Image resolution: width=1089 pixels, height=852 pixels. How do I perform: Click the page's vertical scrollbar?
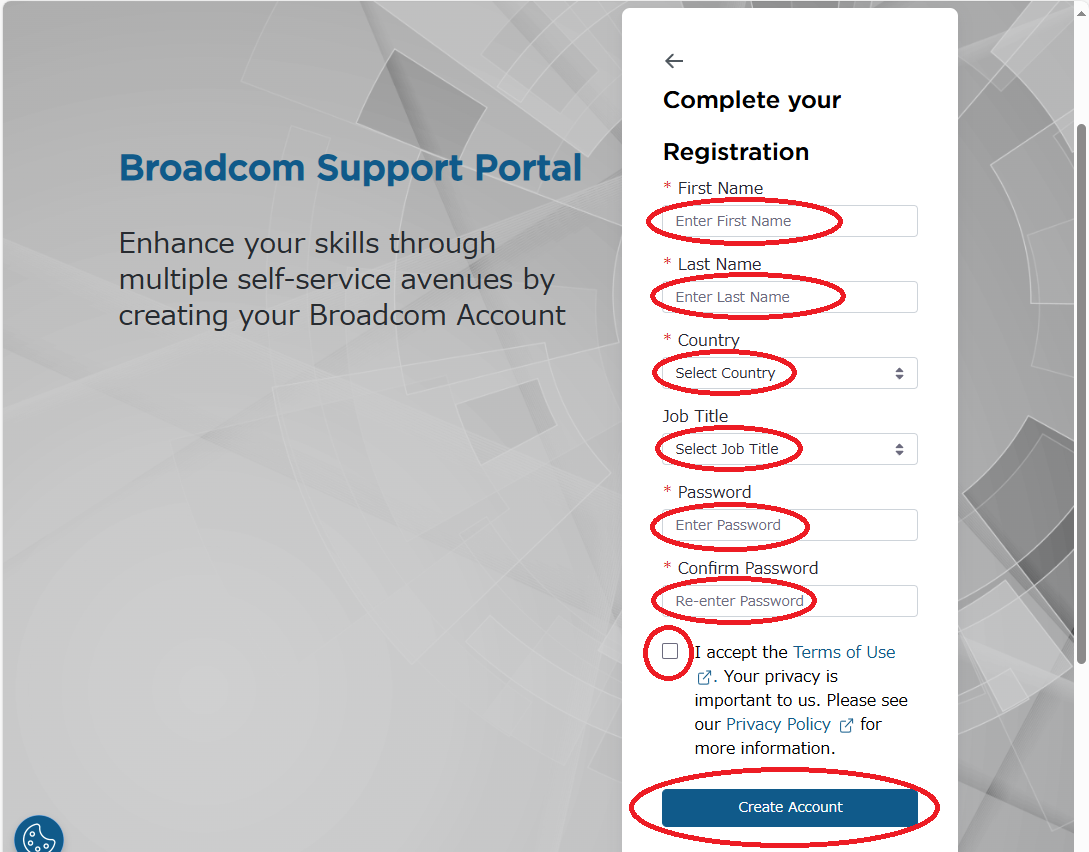click(x=1081, y=394)
